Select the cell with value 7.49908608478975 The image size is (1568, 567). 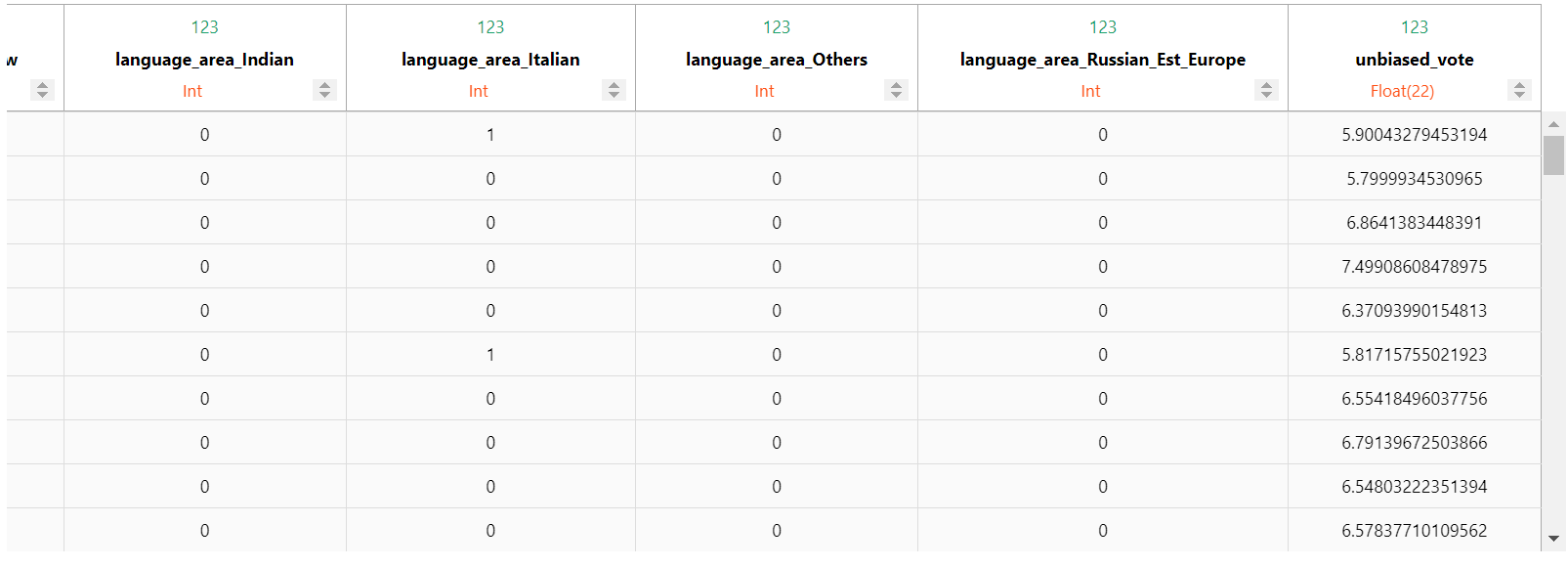(x=1415, y=267)
